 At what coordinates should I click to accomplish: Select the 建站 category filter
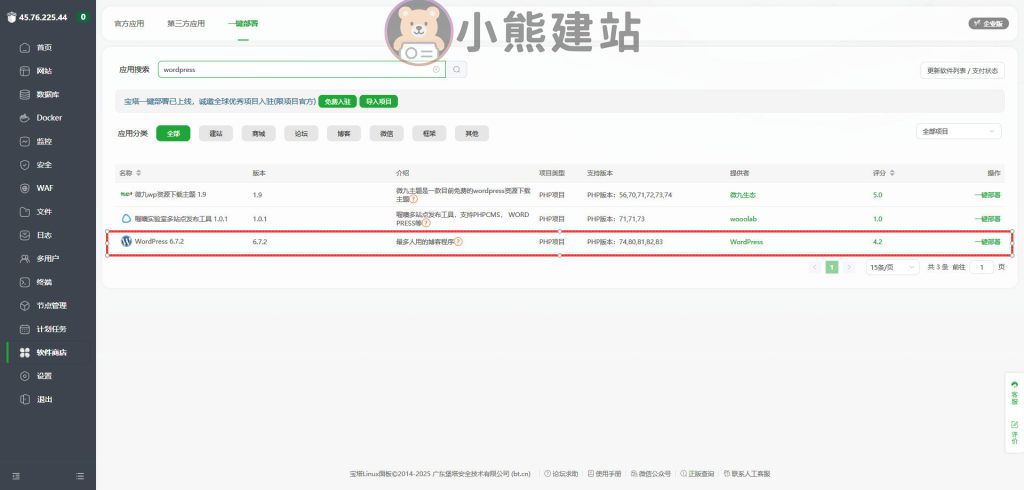click(x=215, y=133)
